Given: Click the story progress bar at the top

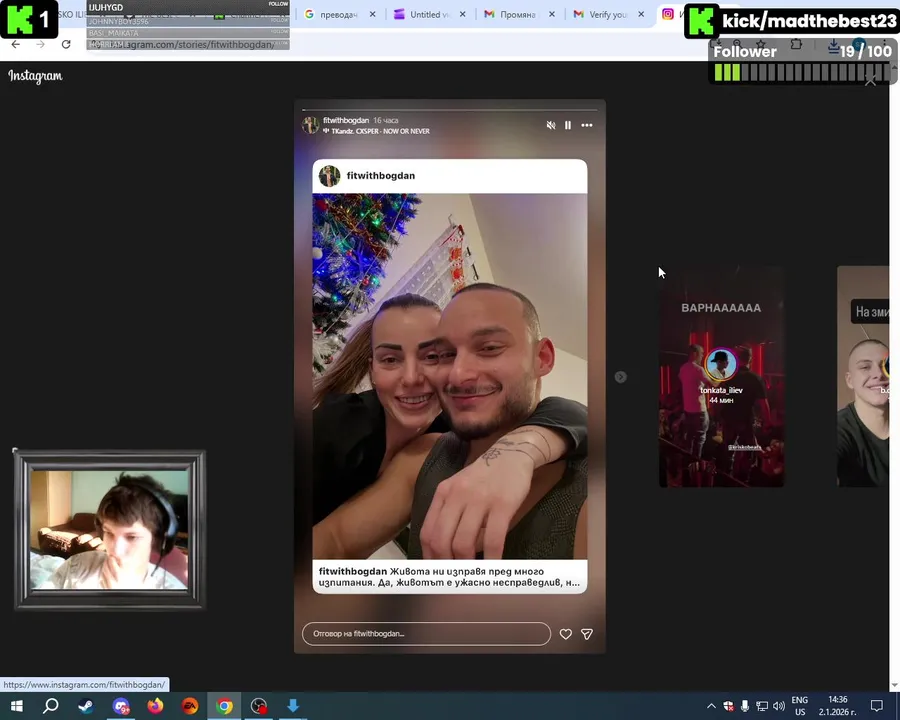Looking at the screenshot, I should tap(449, 109).
